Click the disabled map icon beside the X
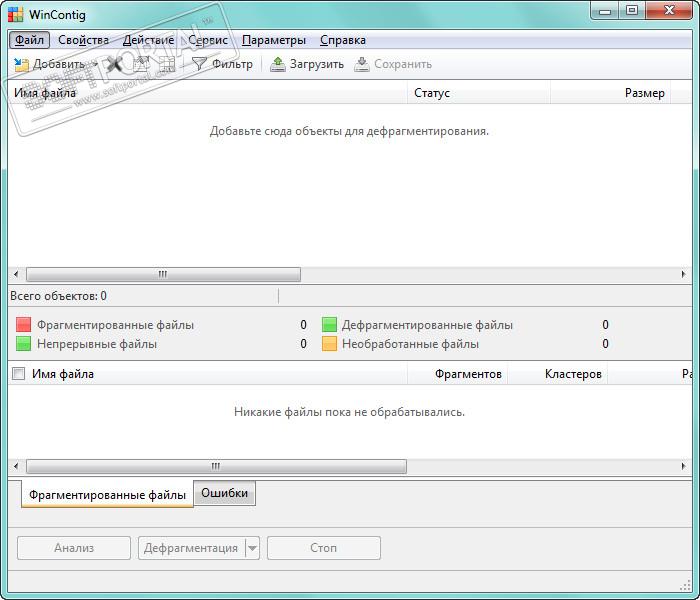The height and width of the screenshot is (600, 700). (141, 64)
